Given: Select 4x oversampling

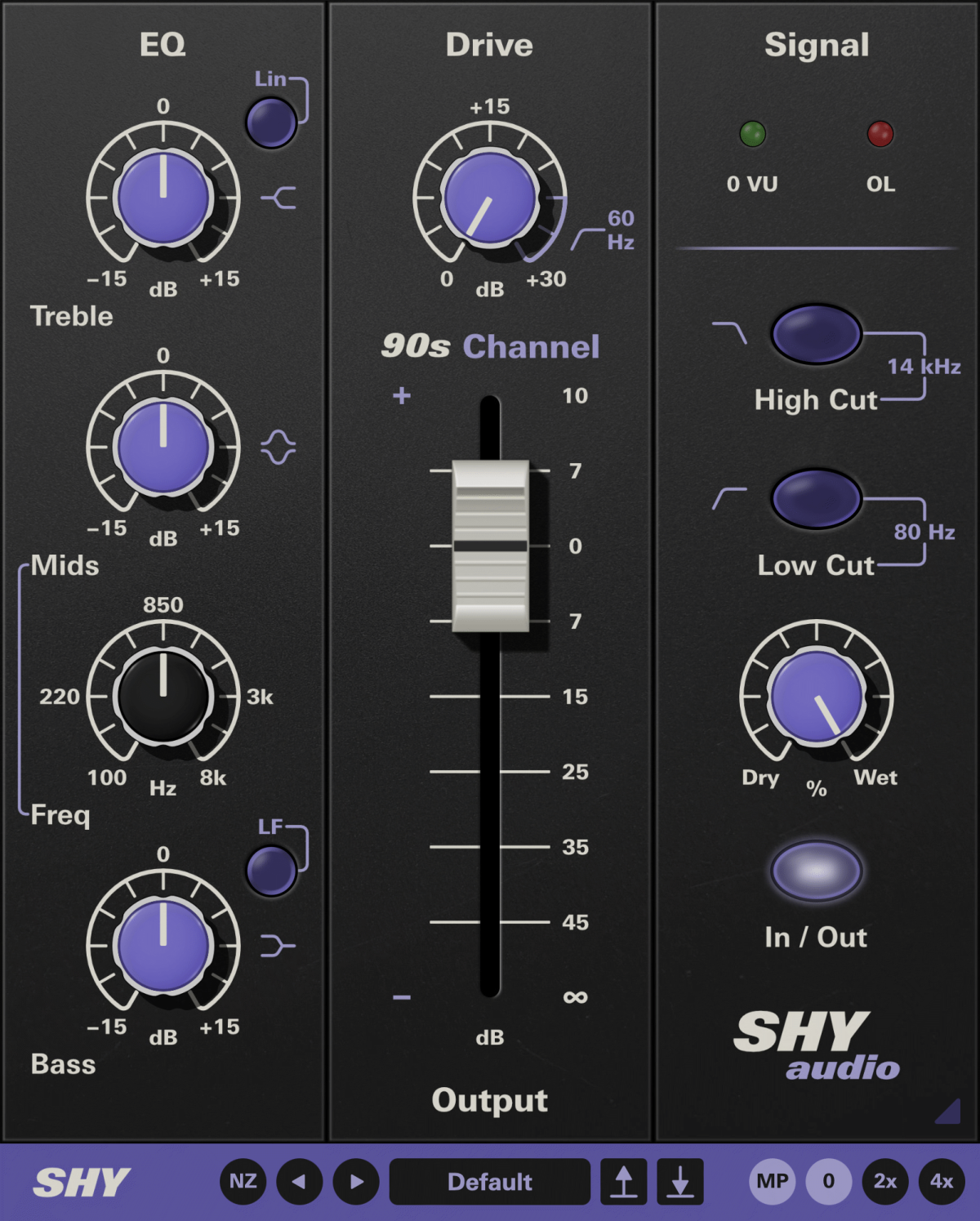Looking at the screenshot, I should (942, 1182).
